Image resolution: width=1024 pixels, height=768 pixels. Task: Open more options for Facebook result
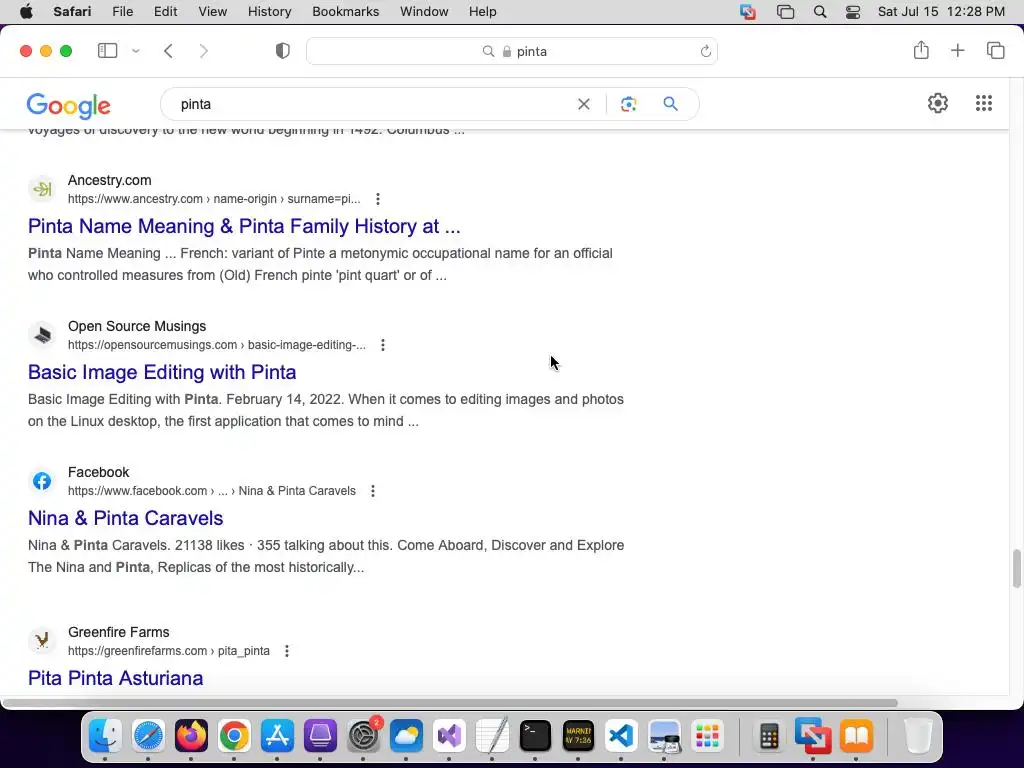(x=373, y=491)
